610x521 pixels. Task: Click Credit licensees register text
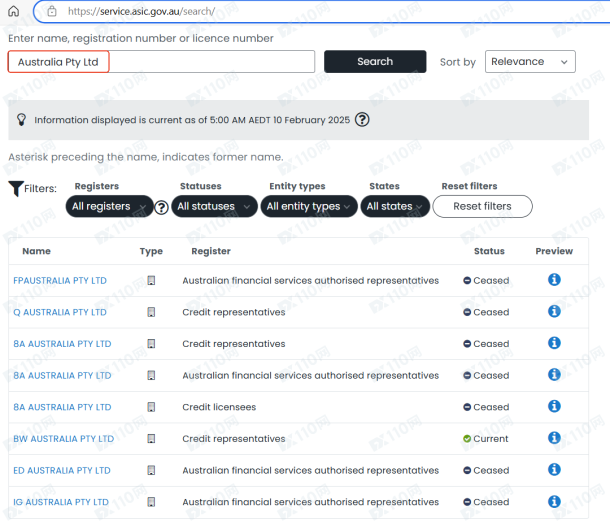pos(219,407)
